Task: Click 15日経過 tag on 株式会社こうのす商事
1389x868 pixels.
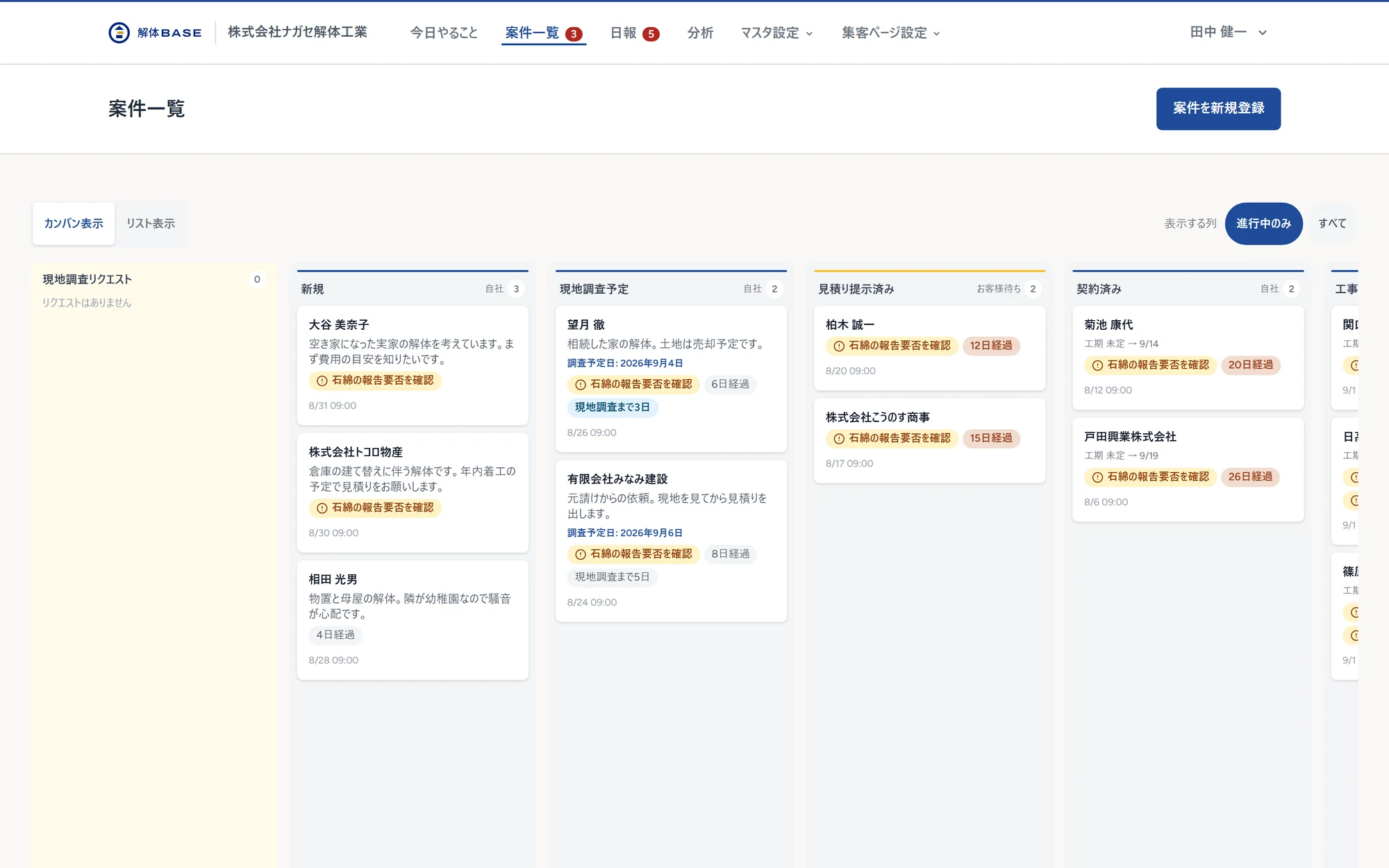Action: (x=991, y=439)
